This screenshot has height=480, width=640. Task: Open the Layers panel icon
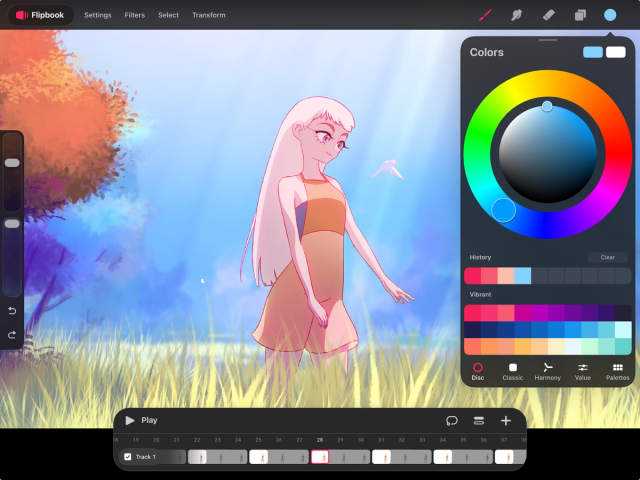pyautogui.click(x=580, y=15)
